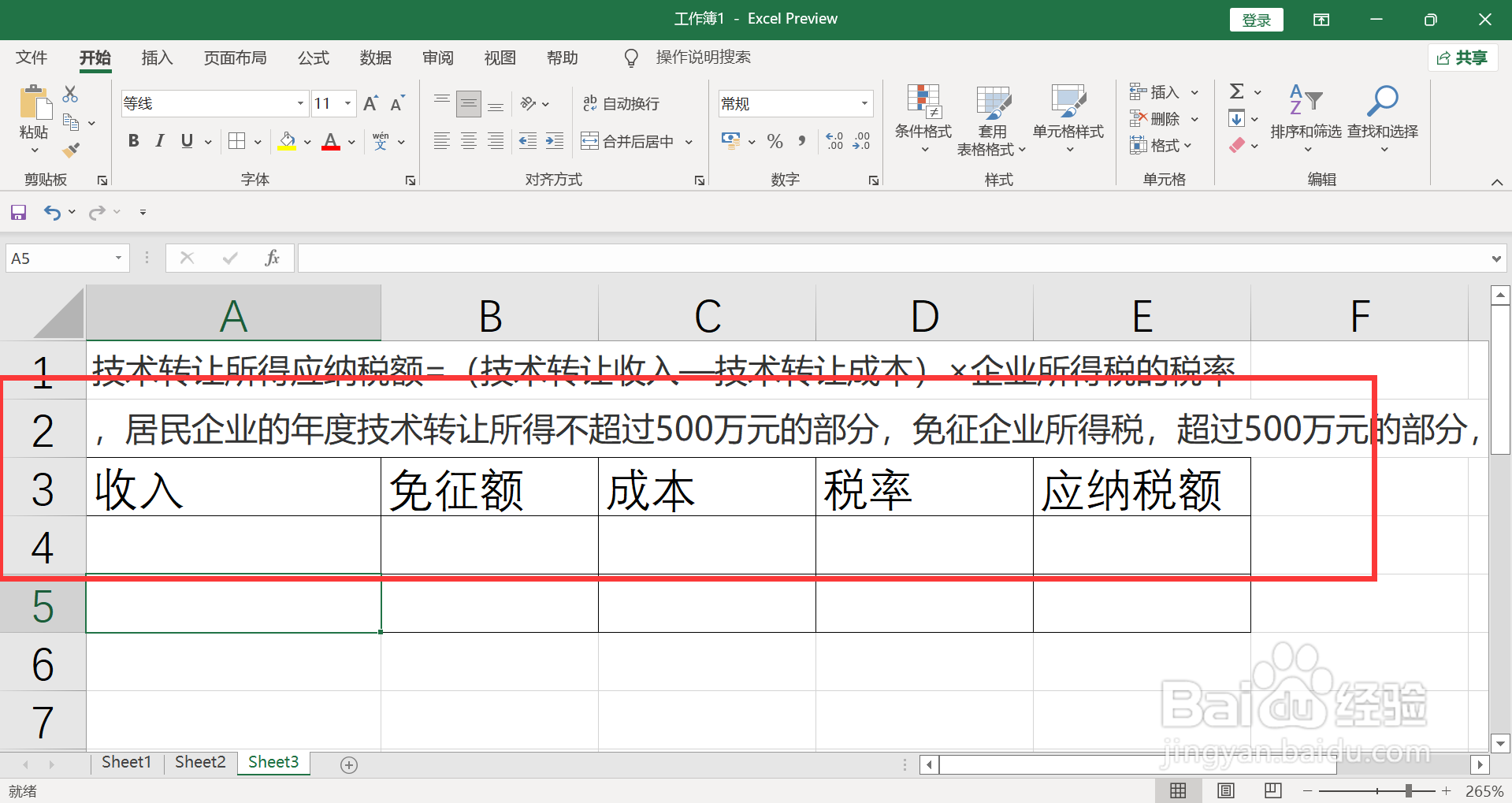Open 排序和筛选 (Sort & Filter)
The width and height of the screenshot is (1512, 803).
click(x=1306, y=118)
